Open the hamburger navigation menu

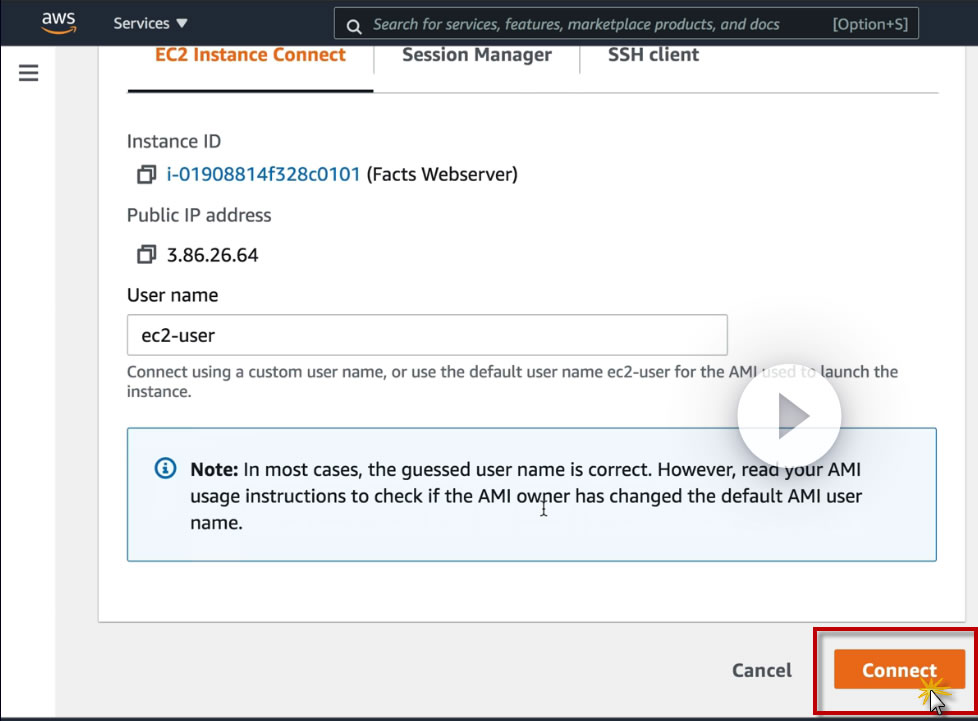pyautogui.click(x=29, y=73)
